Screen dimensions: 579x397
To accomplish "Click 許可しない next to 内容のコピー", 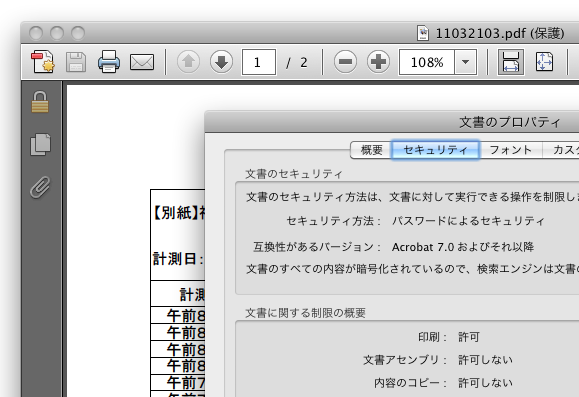I will [x=485, y=383].
